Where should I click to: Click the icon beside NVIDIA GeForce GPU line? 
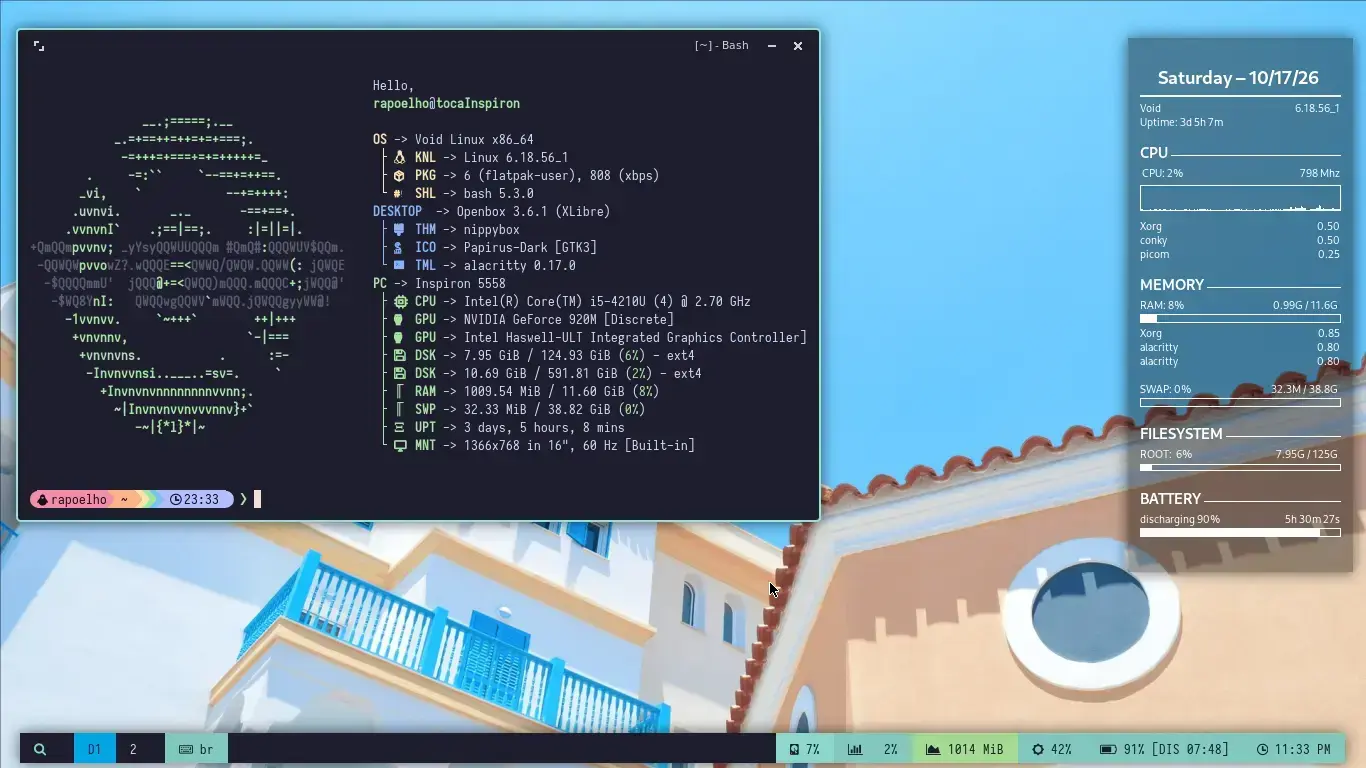coord(400,319)
